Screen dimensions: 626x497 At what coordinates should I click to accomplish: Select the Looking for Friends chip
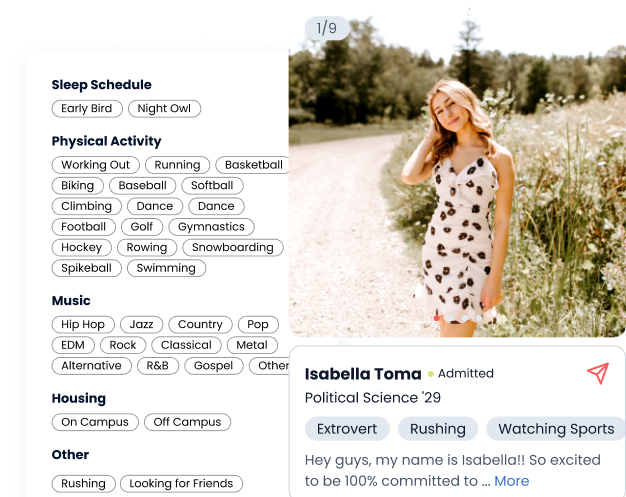(181, 484)
